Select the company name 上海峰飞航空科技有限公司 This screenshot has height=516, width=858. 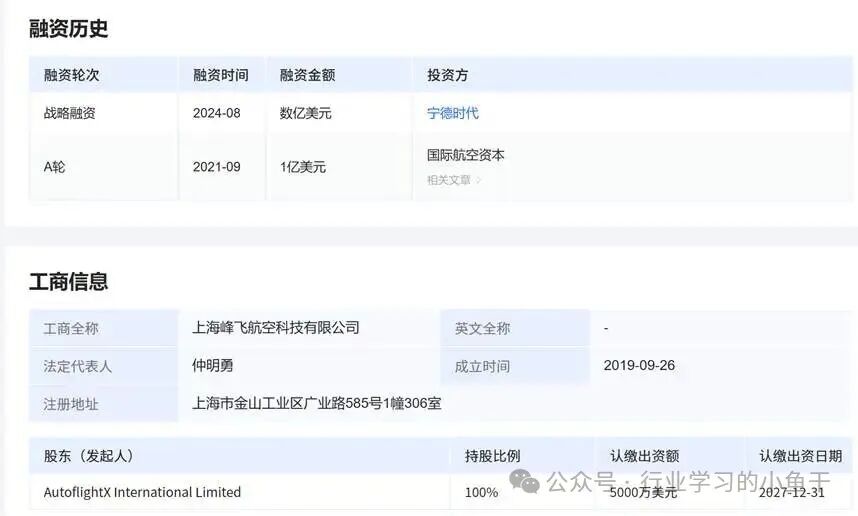276,328
